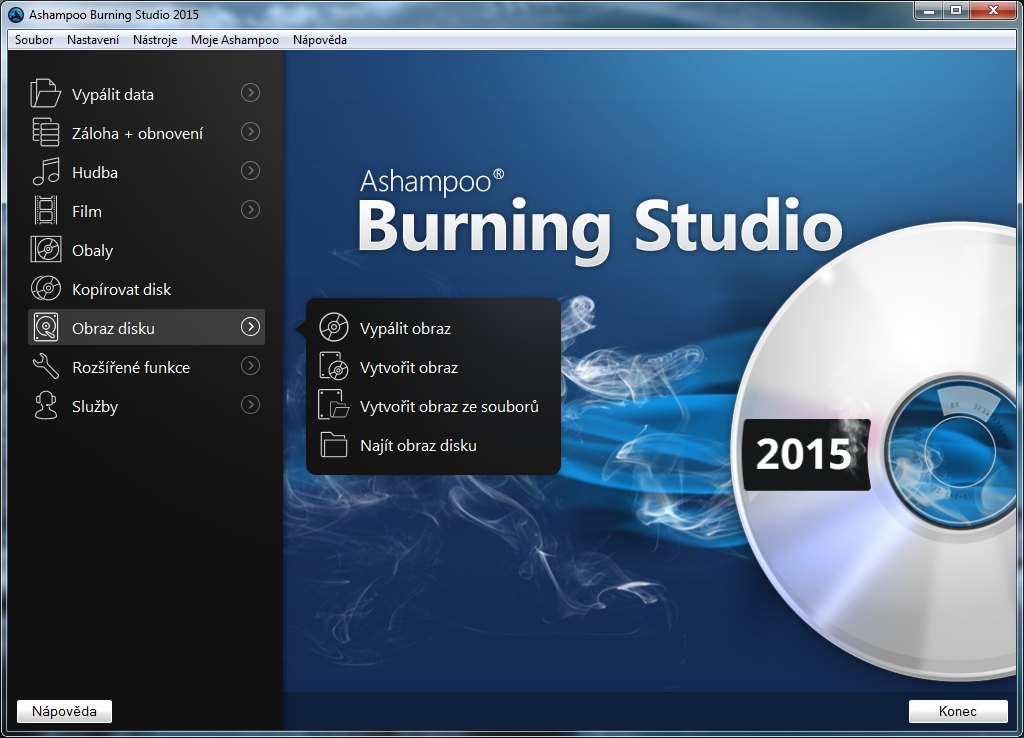Click the Najít obraz disku folder icon
The height and width of the screenshot is (738, 1024).
pyautogui.click(x=334, y=445)
